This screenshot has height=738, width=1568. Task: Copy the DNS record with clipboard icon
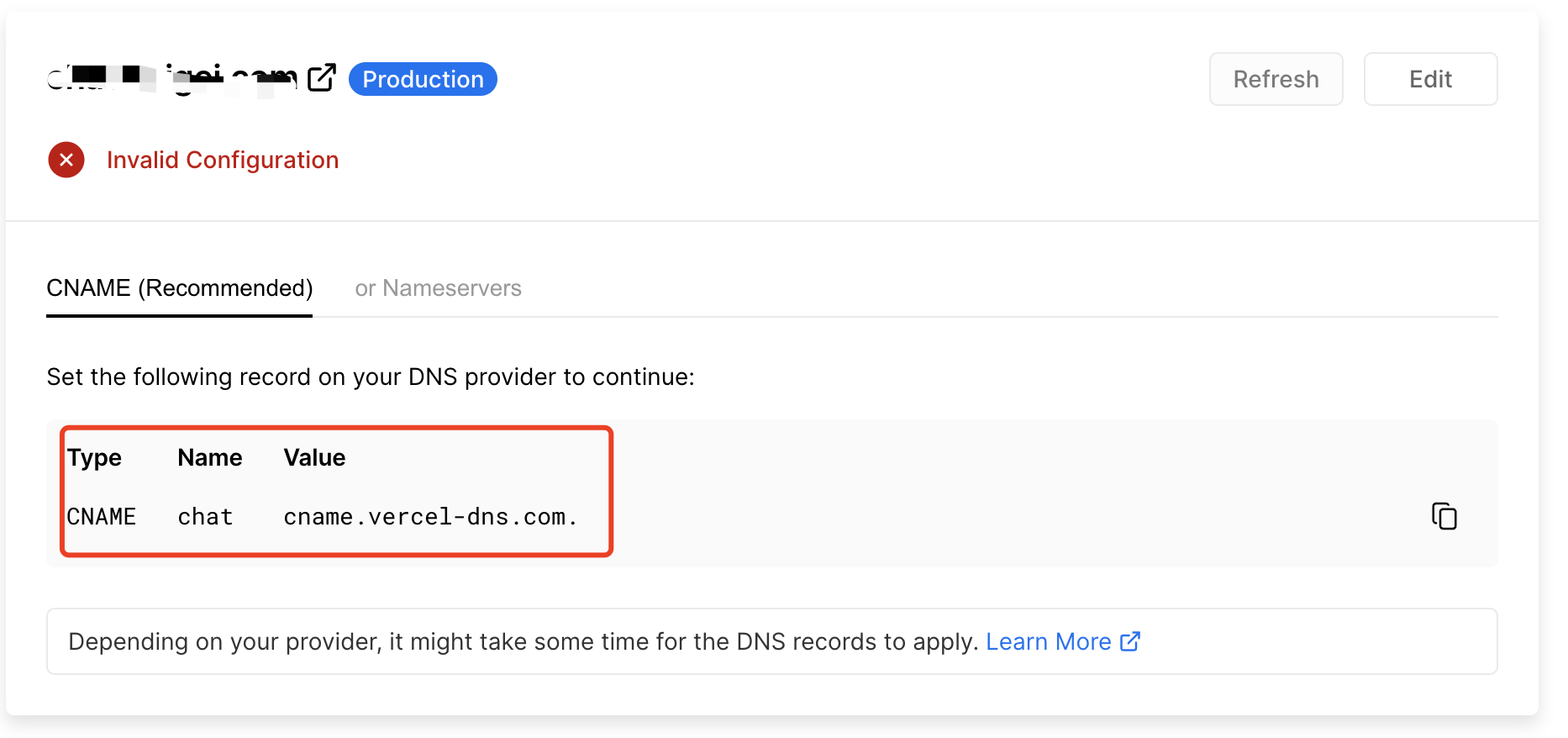click(x=1444, y=516)
